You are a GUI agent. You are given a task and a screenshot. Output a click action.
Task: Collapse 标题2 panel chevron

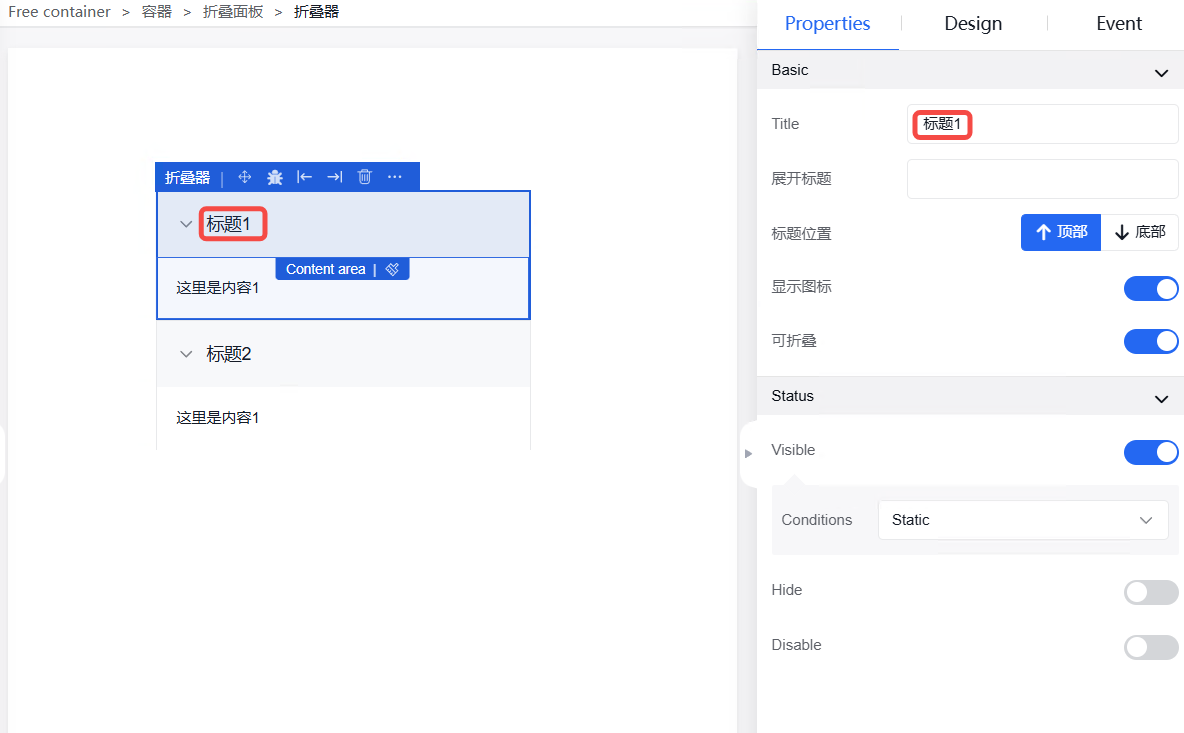coord(186,354)
